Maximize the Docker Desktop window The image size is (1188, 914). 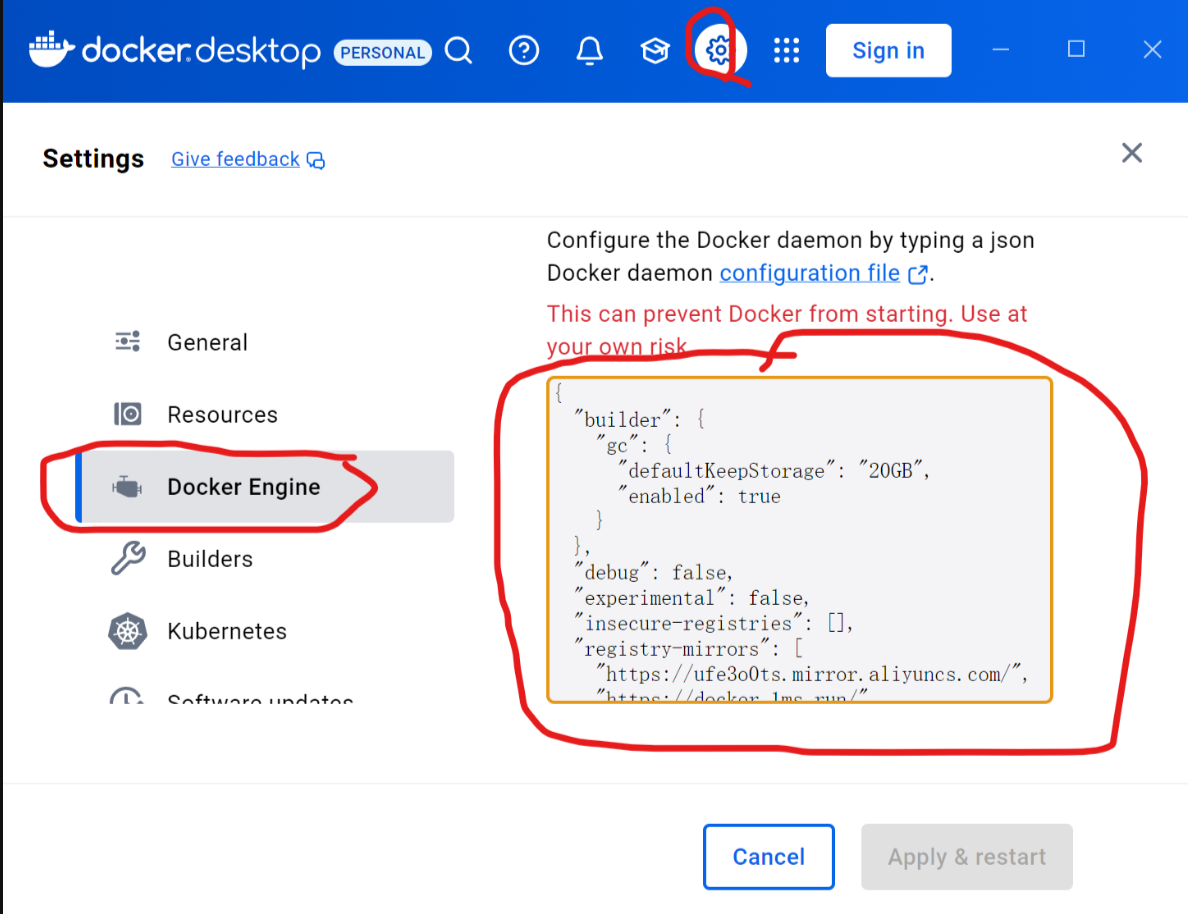pyautogui.click(x=1076, y=49)
